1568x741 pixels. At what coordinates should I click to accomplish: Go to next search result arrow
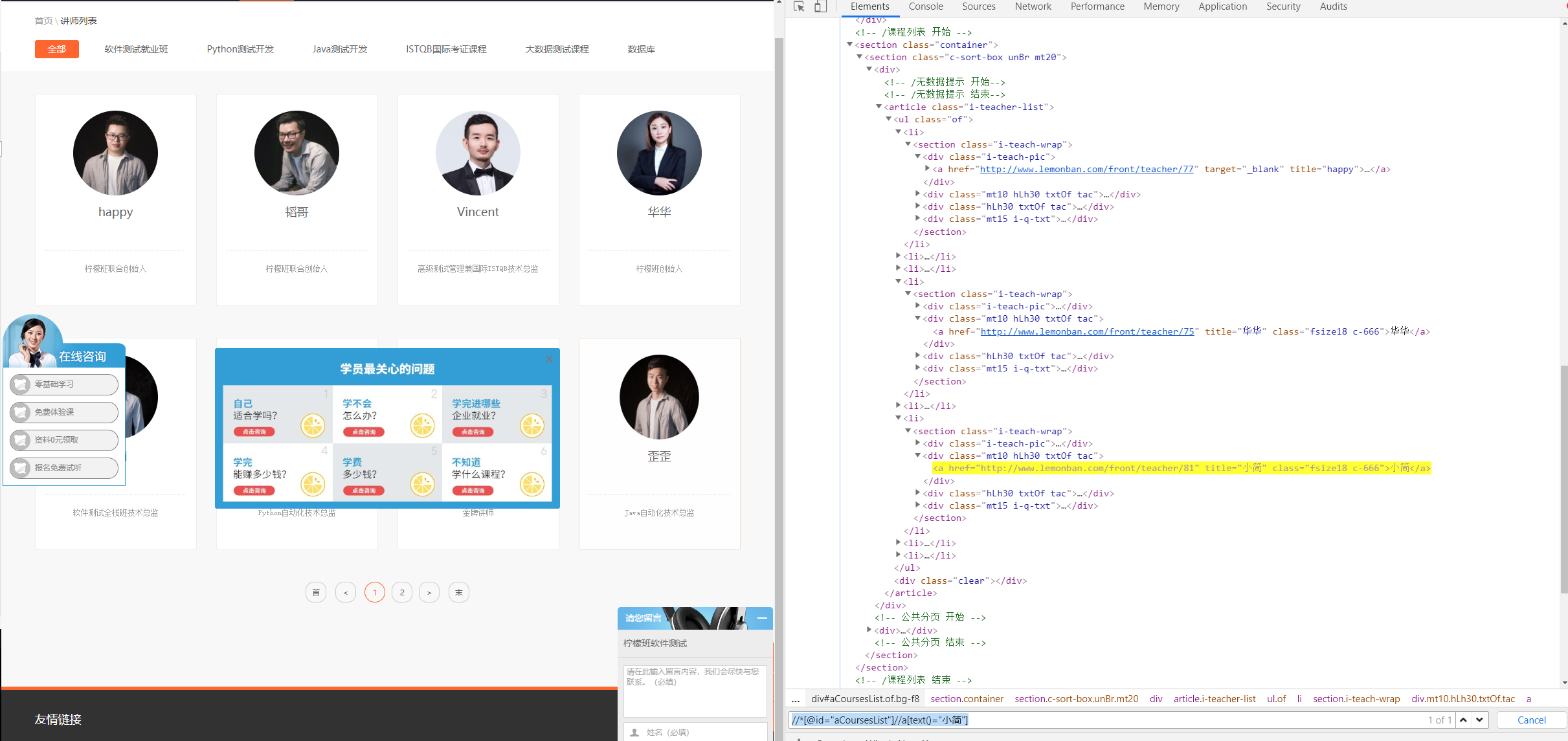point(1480,720)
